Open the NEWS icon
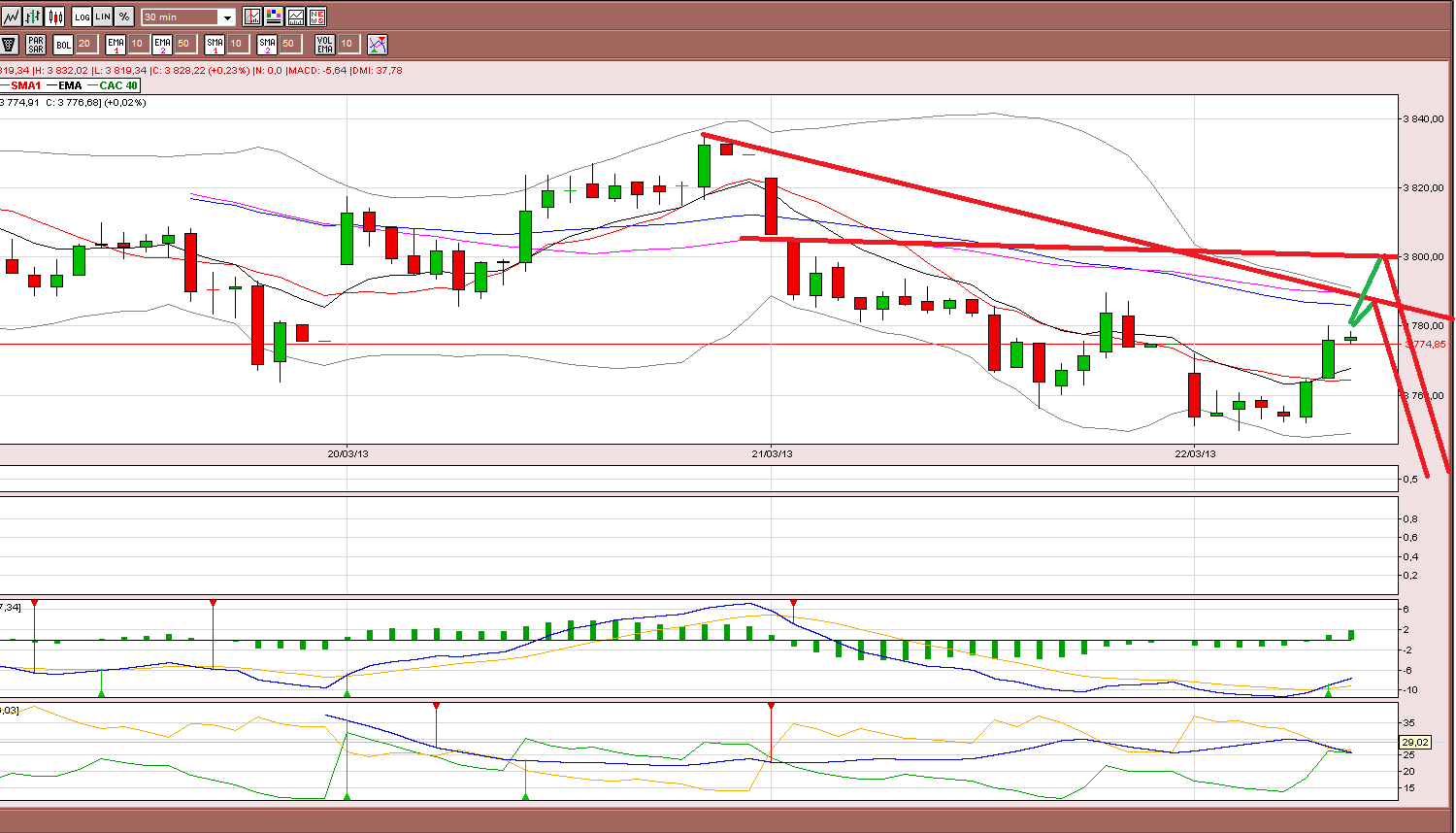The width and height of the screenshot is (1456, 833). point(316,17)
